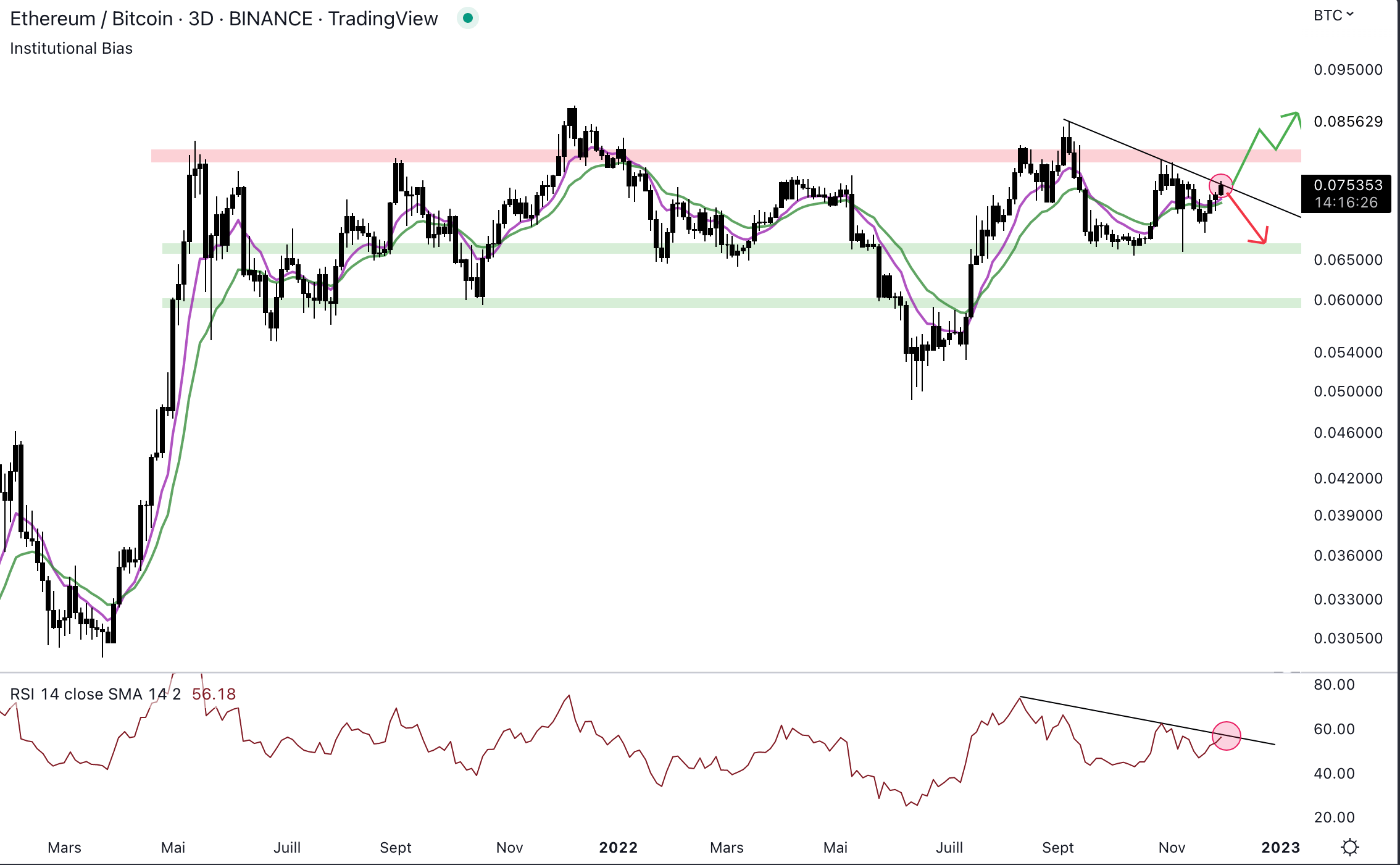Open the BTC currency dropdown

tap(1333, 15)
